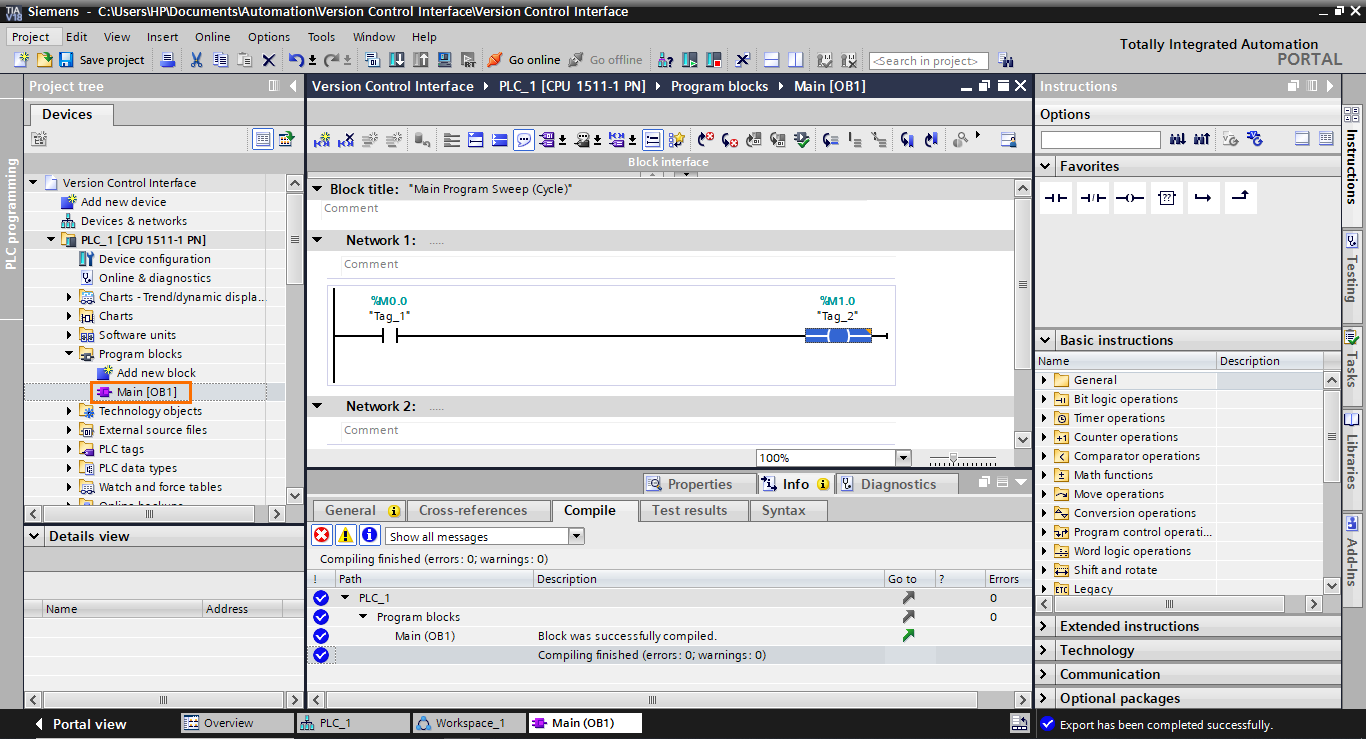This screenshot has width=1366, height=739.
Task: Insert a coil from the Favorites bar
Action: (x=1129, y=197)
